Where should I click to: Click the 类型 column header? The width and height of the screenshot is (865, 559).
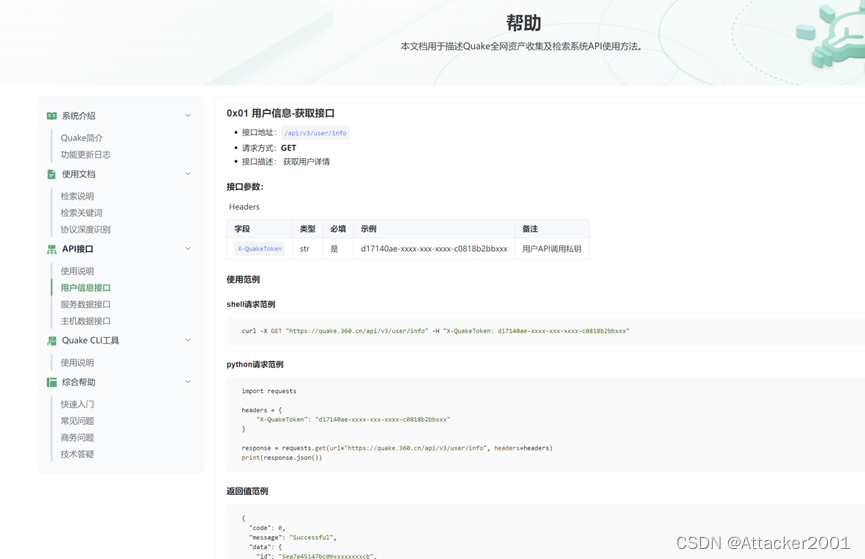[x=307, y=229]
